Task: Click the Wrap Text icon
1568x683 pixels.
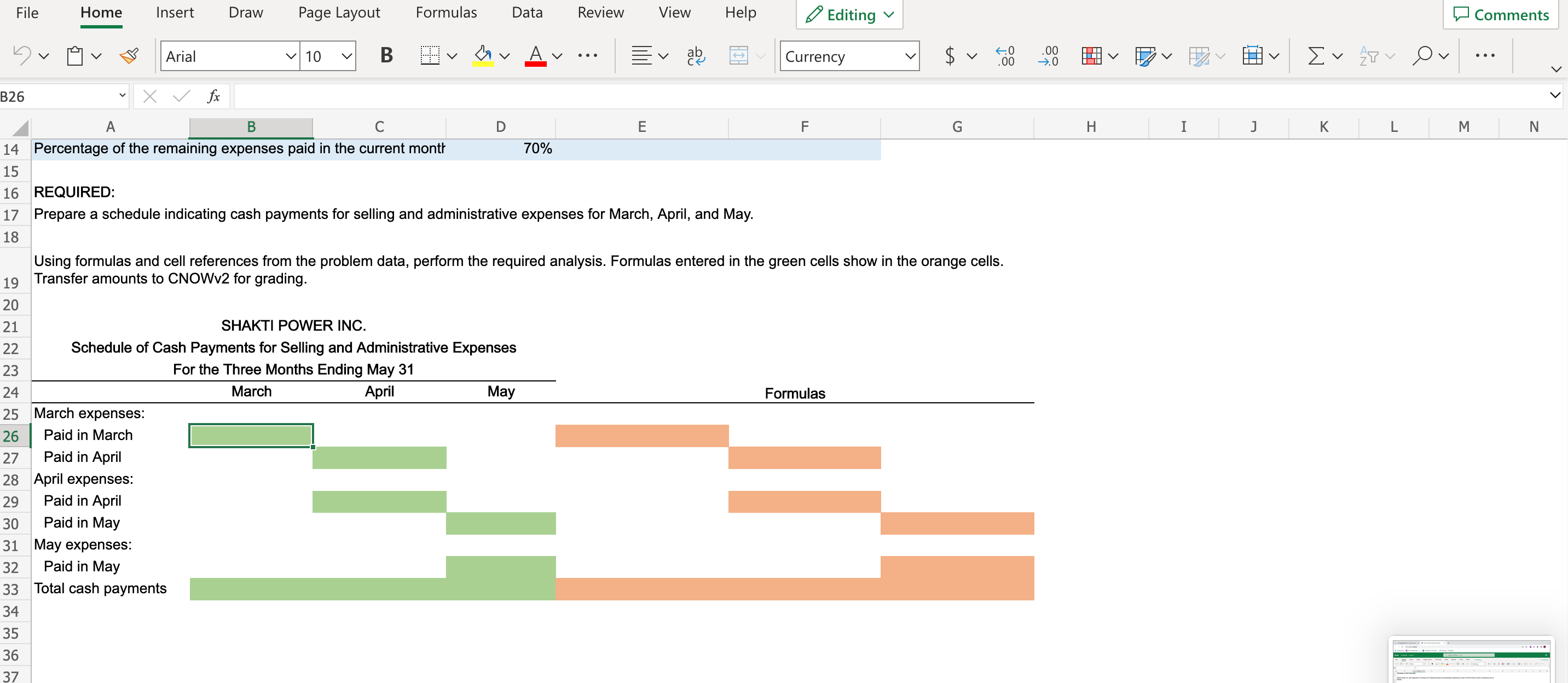Action: (x=695, y=56)
